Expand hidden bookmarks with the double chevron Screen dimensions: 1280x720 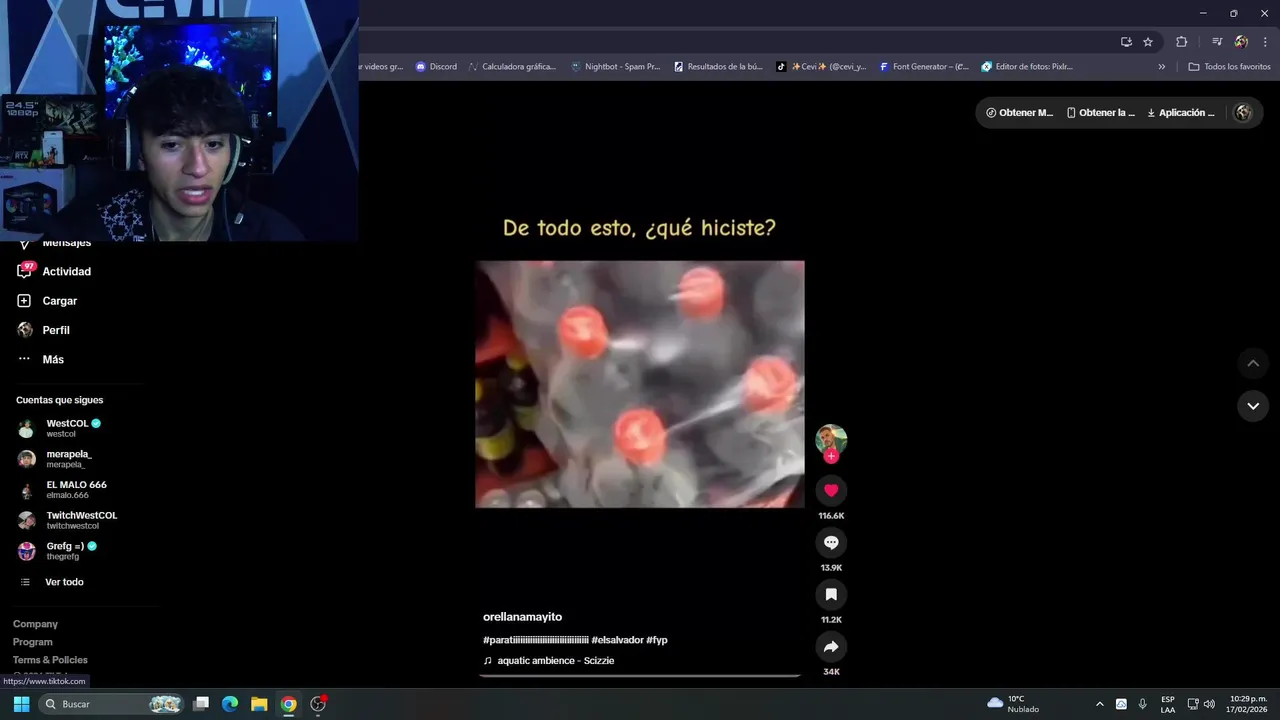1162,67
